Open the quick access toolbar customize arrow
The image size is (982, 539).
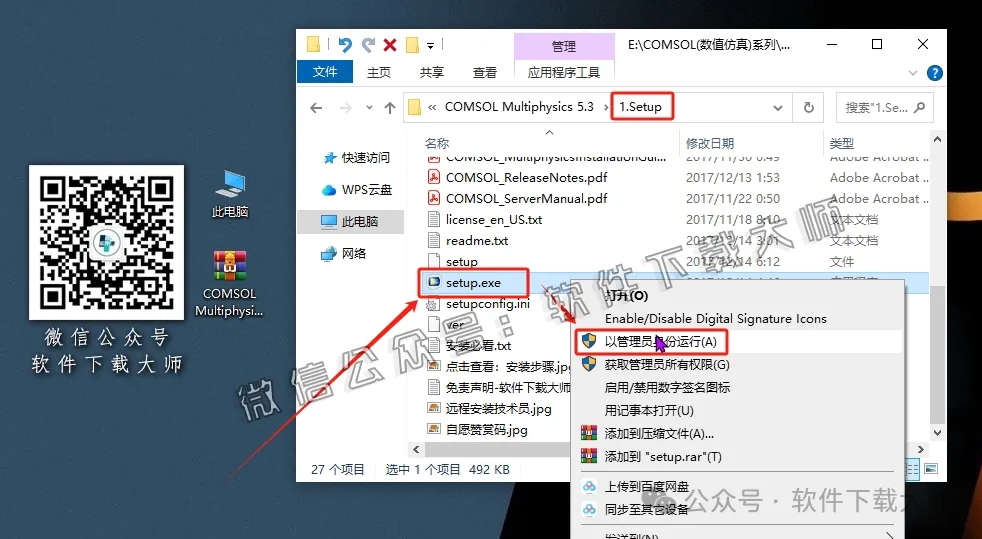(x=430, y=46)
